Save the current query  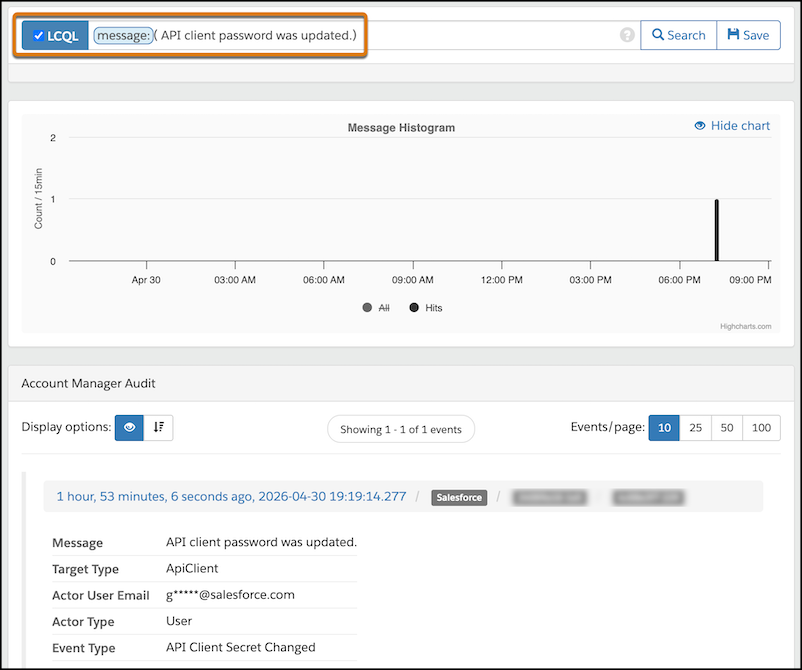(748, 35)
